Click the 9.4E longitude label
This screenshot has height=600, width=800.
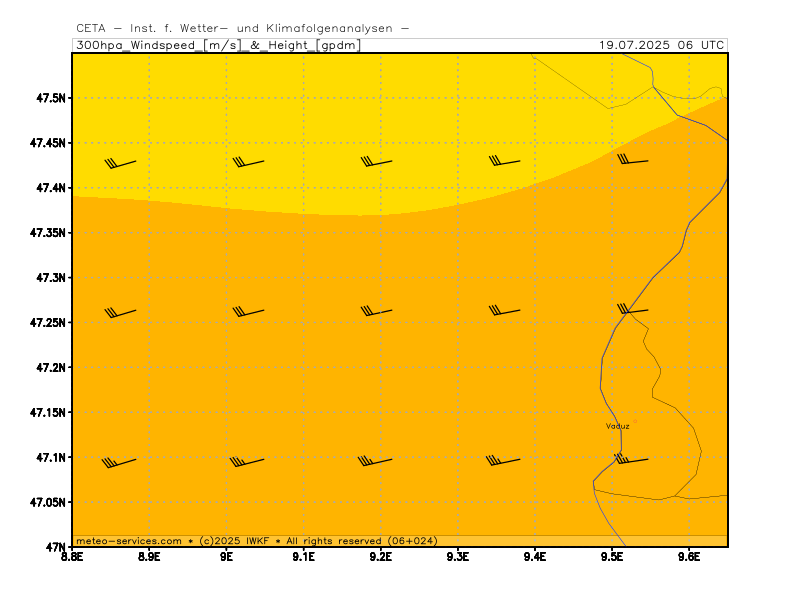tap(535, 556)
